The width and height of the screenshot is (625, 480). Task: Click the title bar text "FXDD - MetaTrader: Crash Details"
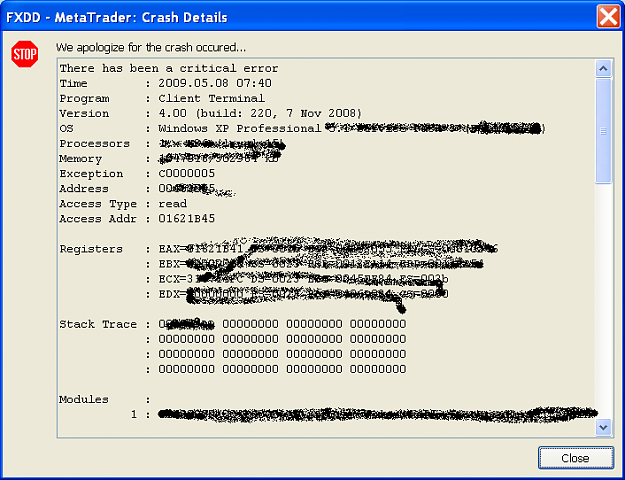tap(117, 18)
